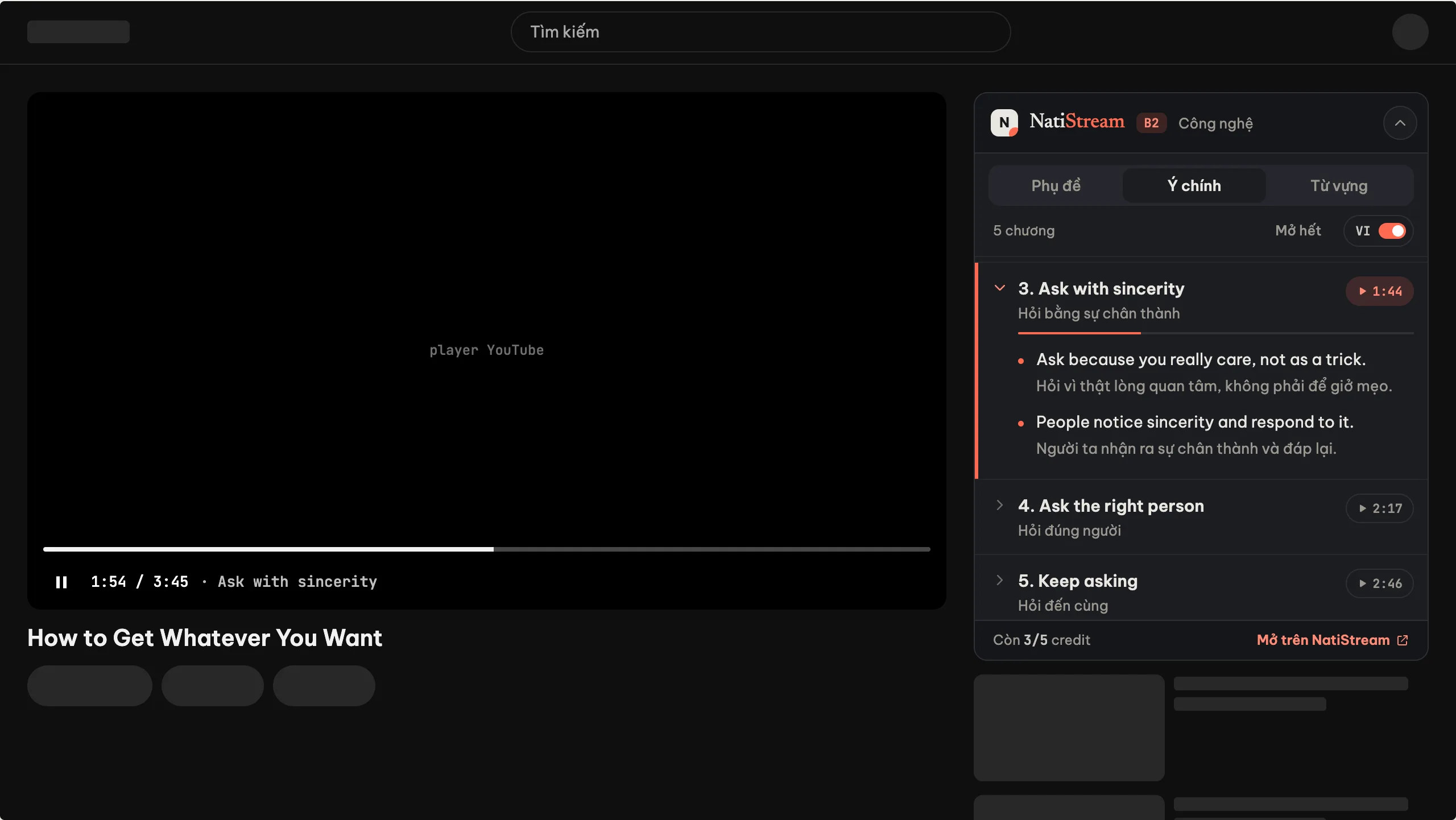
Task: Click the B2 level badge
Action: click(1151, 123)
